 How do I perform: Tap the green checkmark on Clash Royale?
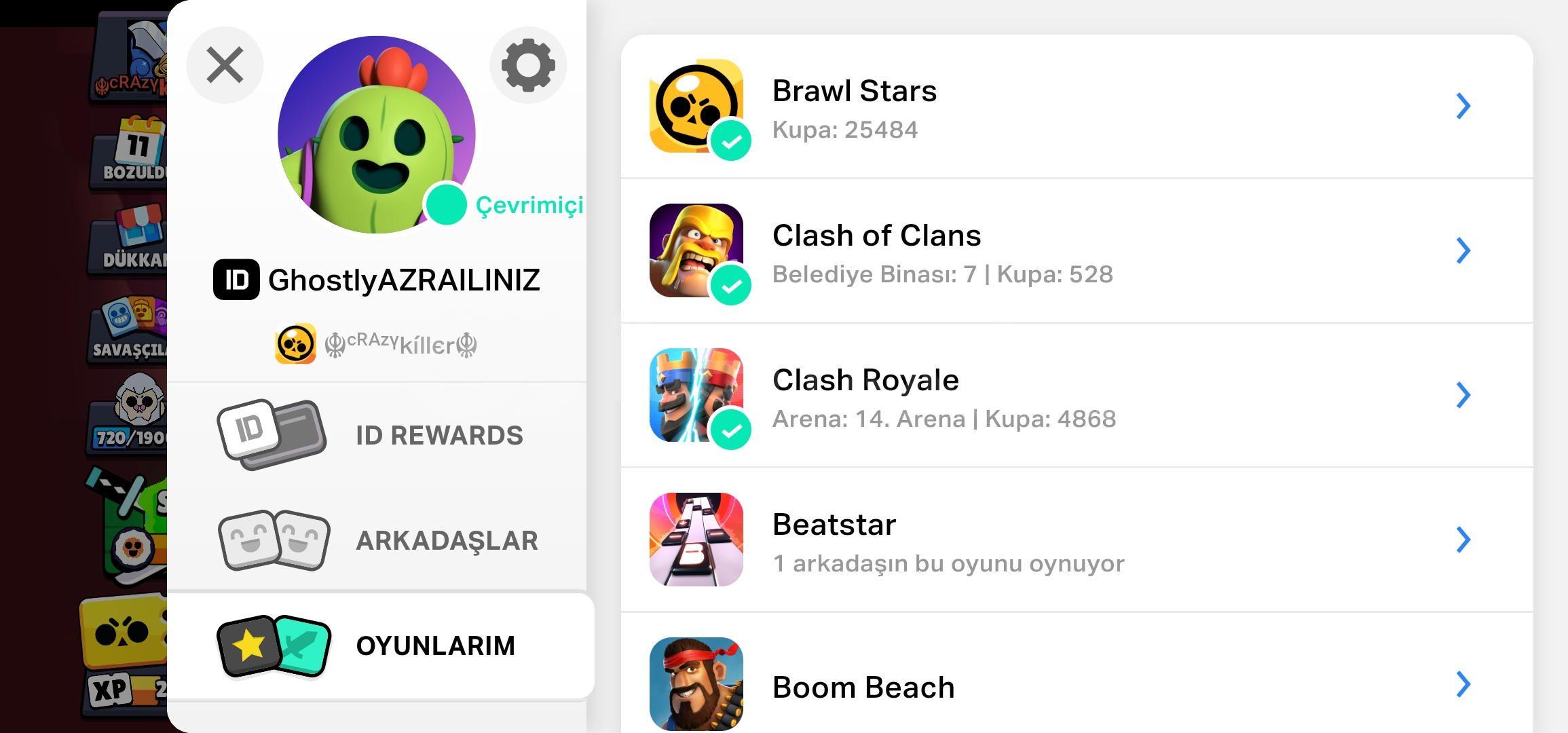point(731,430)
